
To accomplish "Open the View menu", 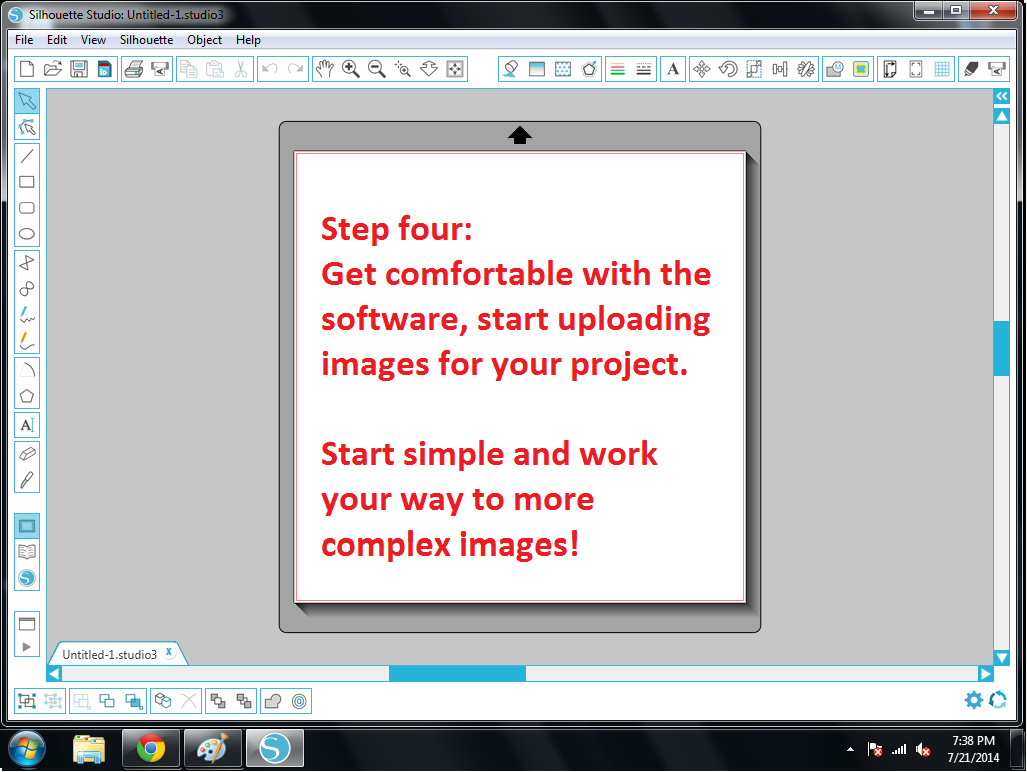I will [x=93, y=40].
